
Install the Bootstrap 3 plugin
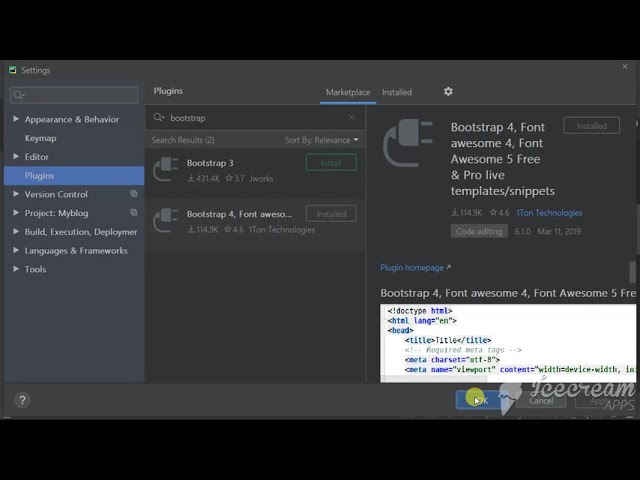tap(331, 163)
